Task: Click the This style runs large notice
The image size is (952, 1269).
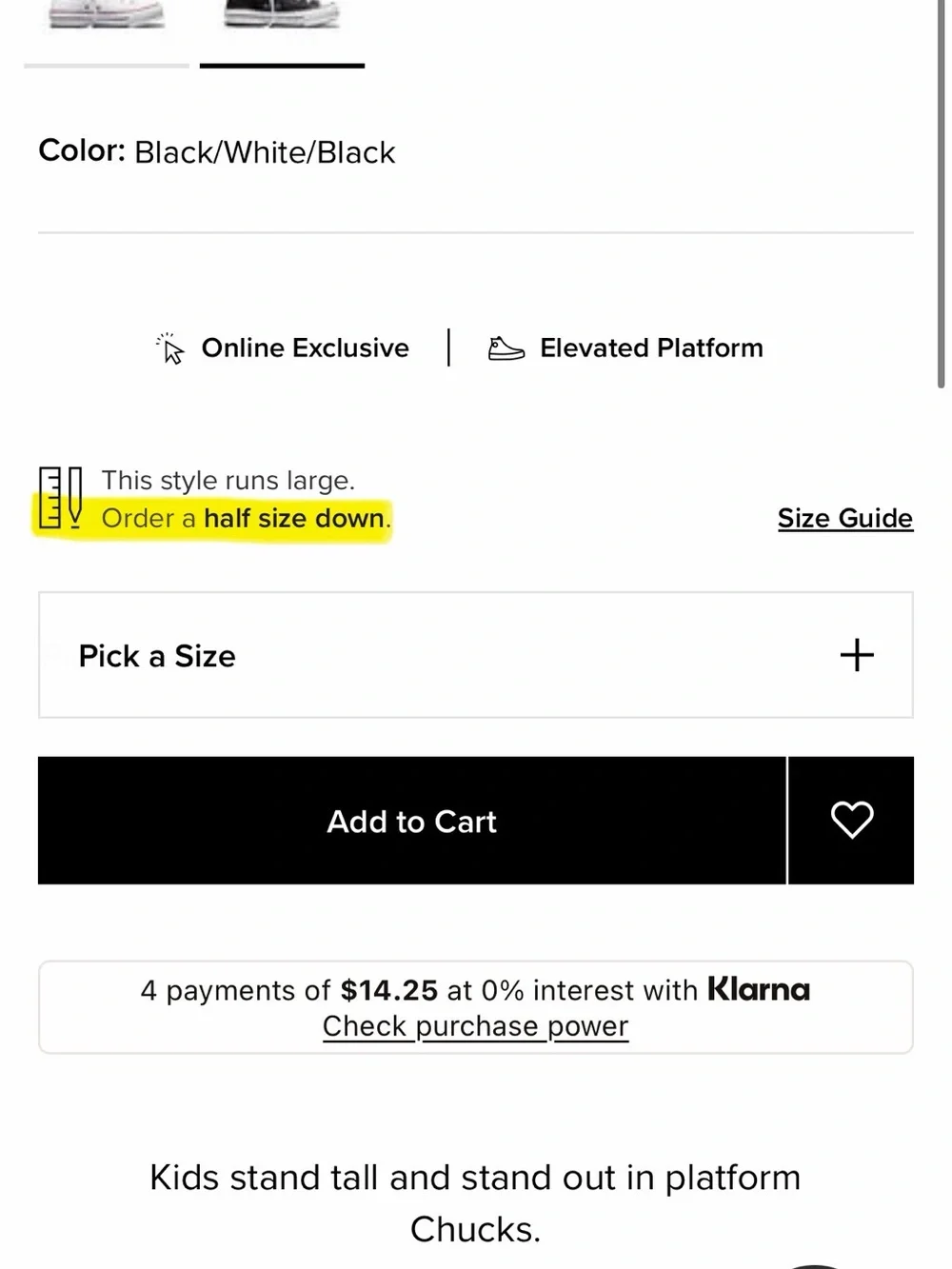Action: pos(228,481)
